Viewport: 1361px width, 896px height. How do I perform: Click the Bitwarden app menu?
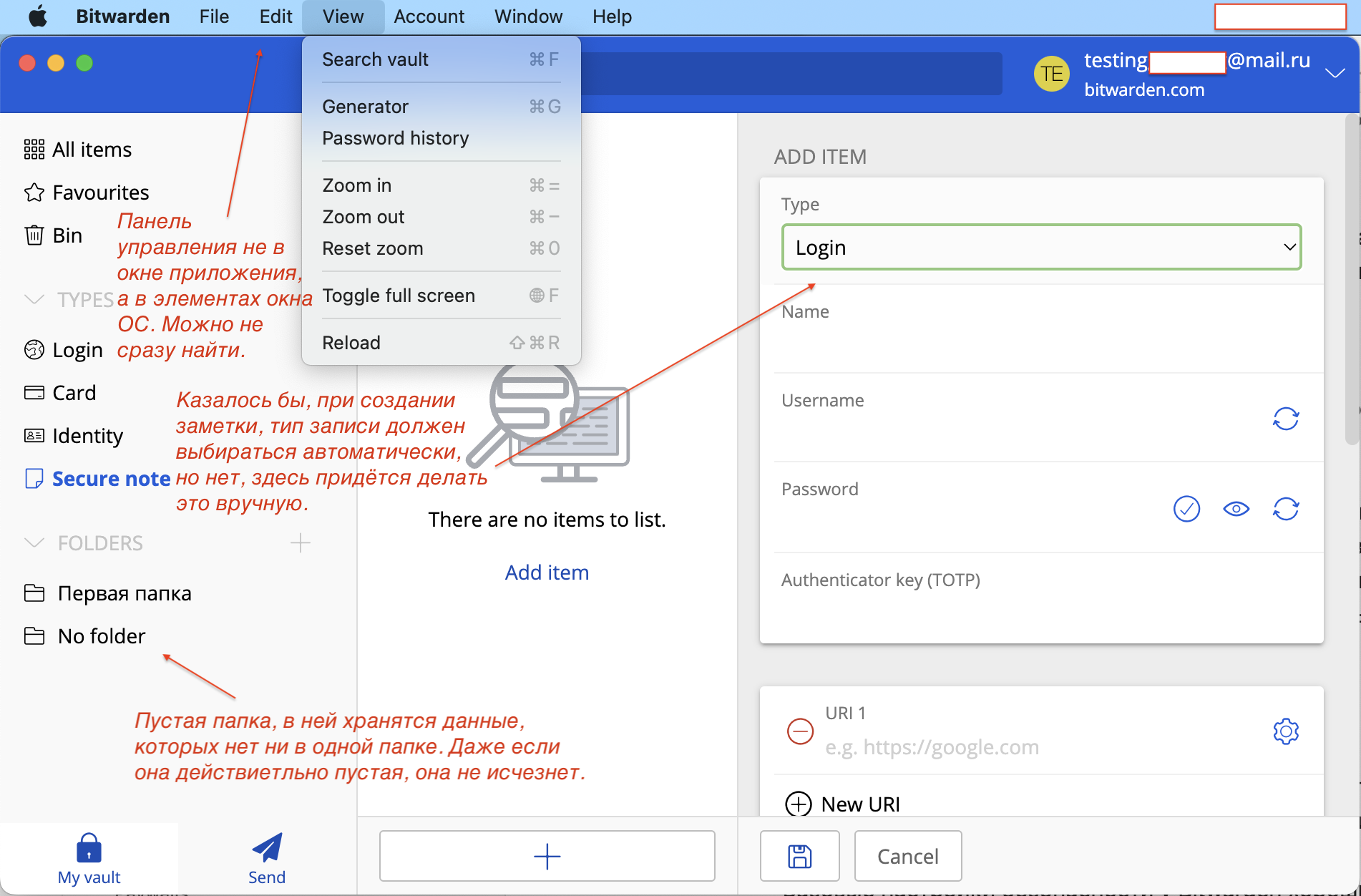(x=123, y=16)
